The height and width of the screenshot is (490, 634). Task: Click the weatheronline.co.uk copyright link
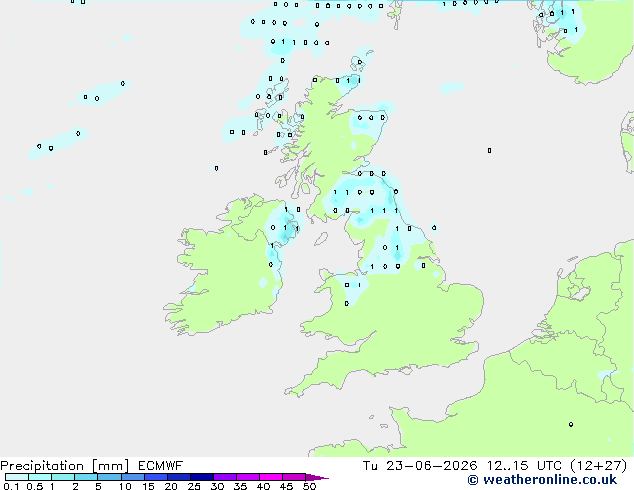(x=542, y=480)
